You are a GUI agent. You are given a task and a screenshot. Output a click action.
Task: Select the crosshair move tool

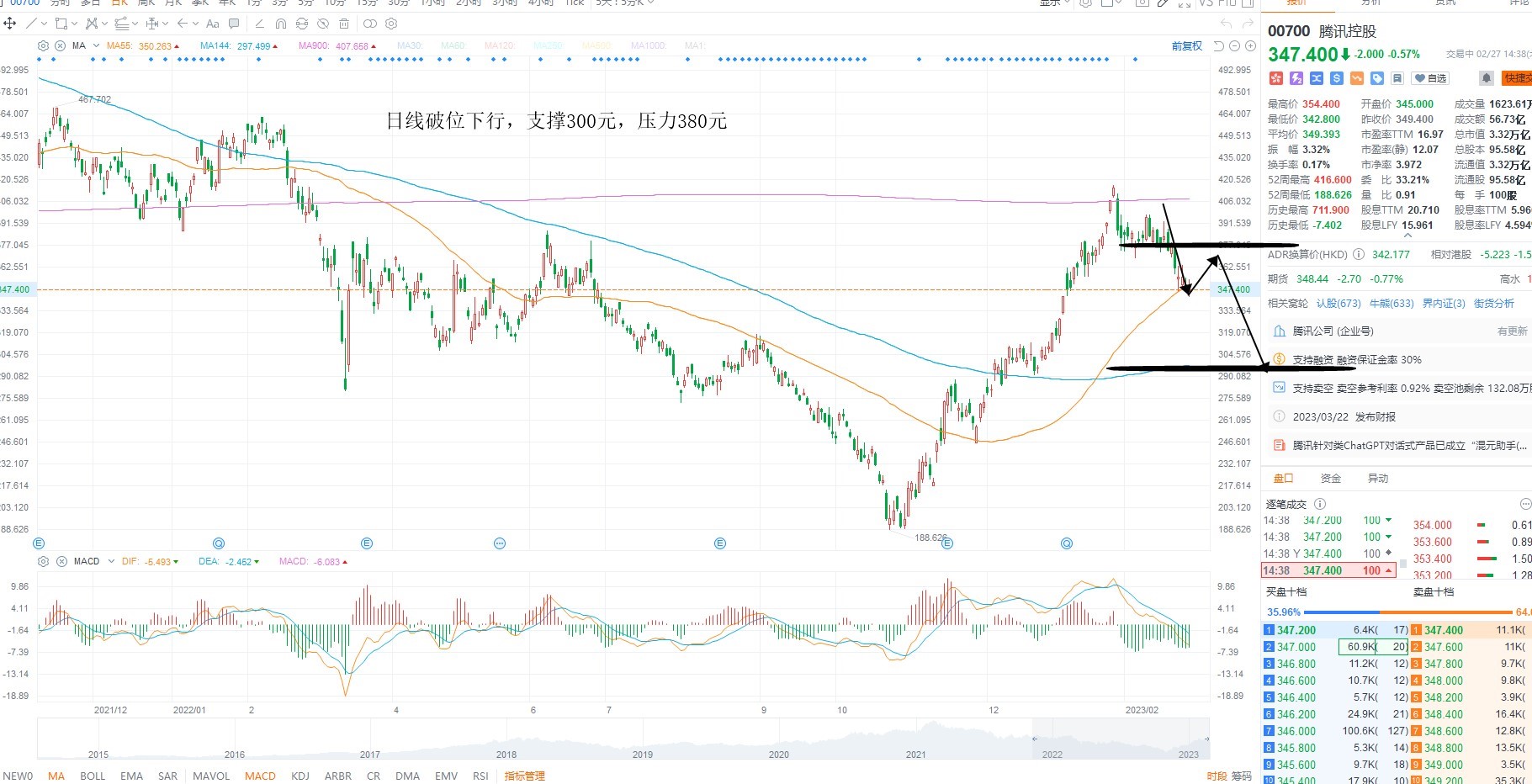click(10, 24)
